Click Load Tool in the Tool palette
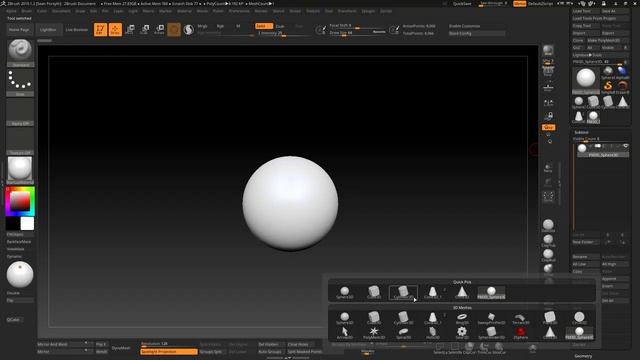The image size is (640, 360). click(585, 11)
